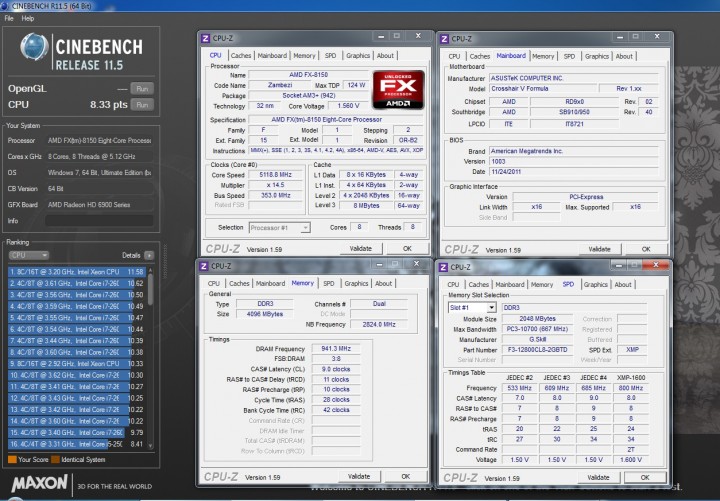Open the File menu in Cinebench
Image resolution: width=720 pixels, height=501 pixels.
[9, 18]
